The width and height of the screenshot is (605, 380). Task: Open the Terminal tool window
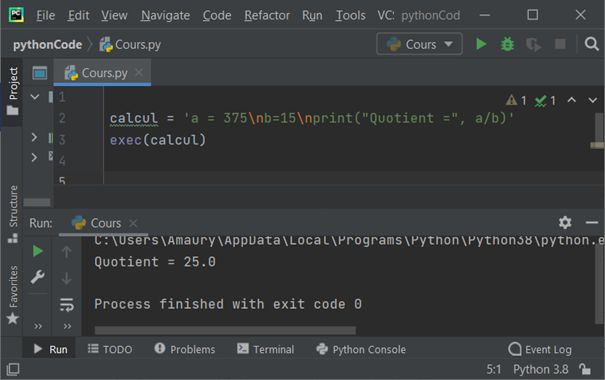[x=265, y=349]
